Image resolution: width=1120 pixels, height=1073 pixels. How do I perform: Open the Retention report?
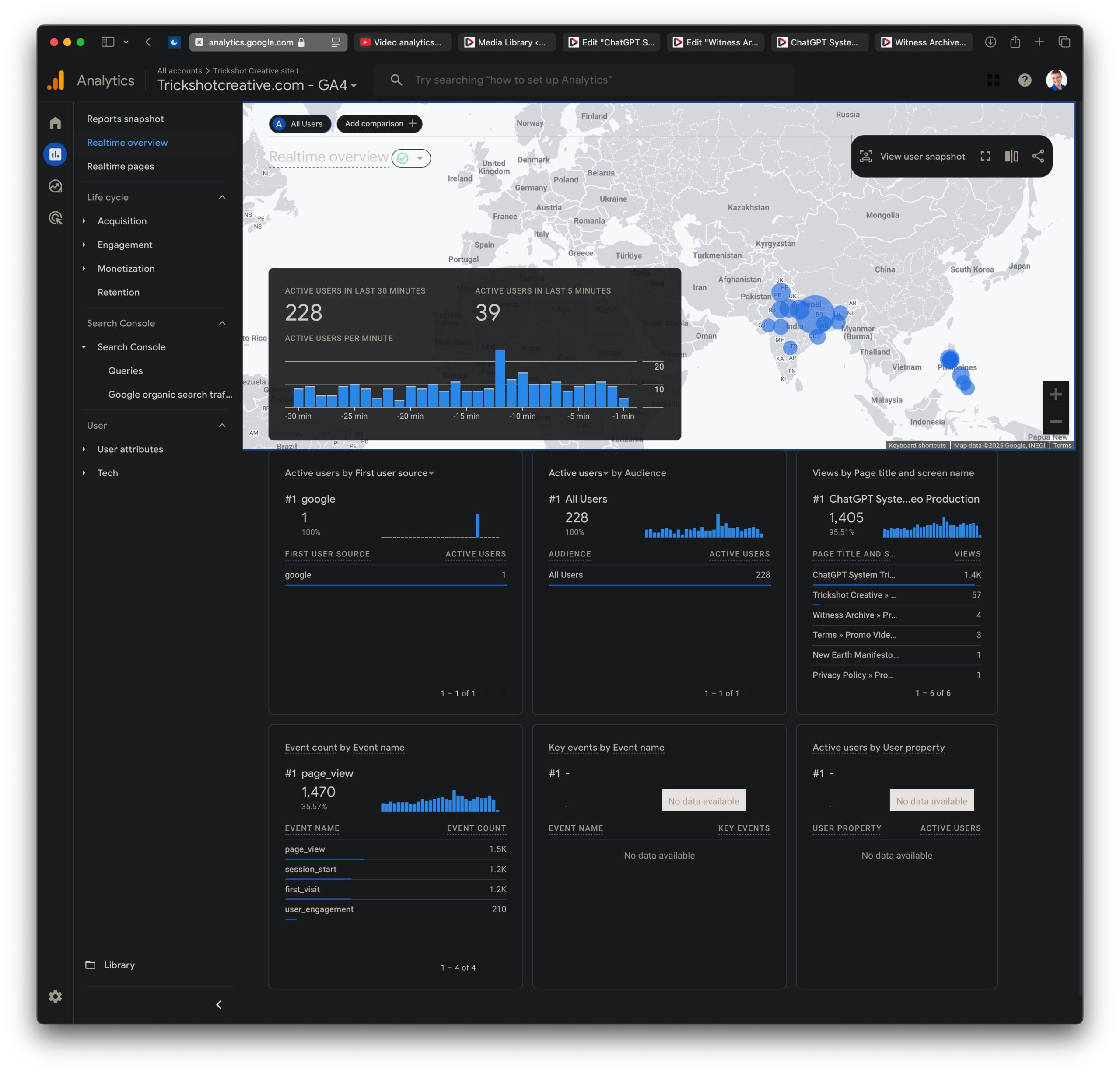(118, 293)
